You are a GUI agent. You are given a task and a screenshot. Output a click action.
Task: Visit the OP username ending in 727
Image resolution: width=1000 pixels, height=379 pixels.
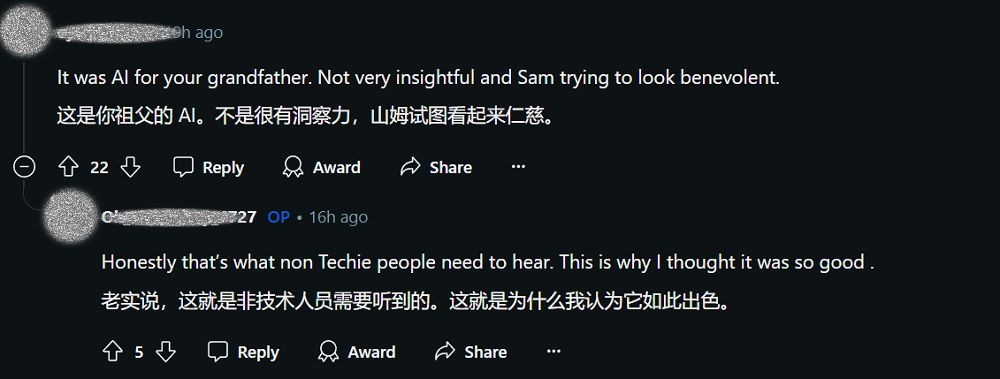(179, 217)
